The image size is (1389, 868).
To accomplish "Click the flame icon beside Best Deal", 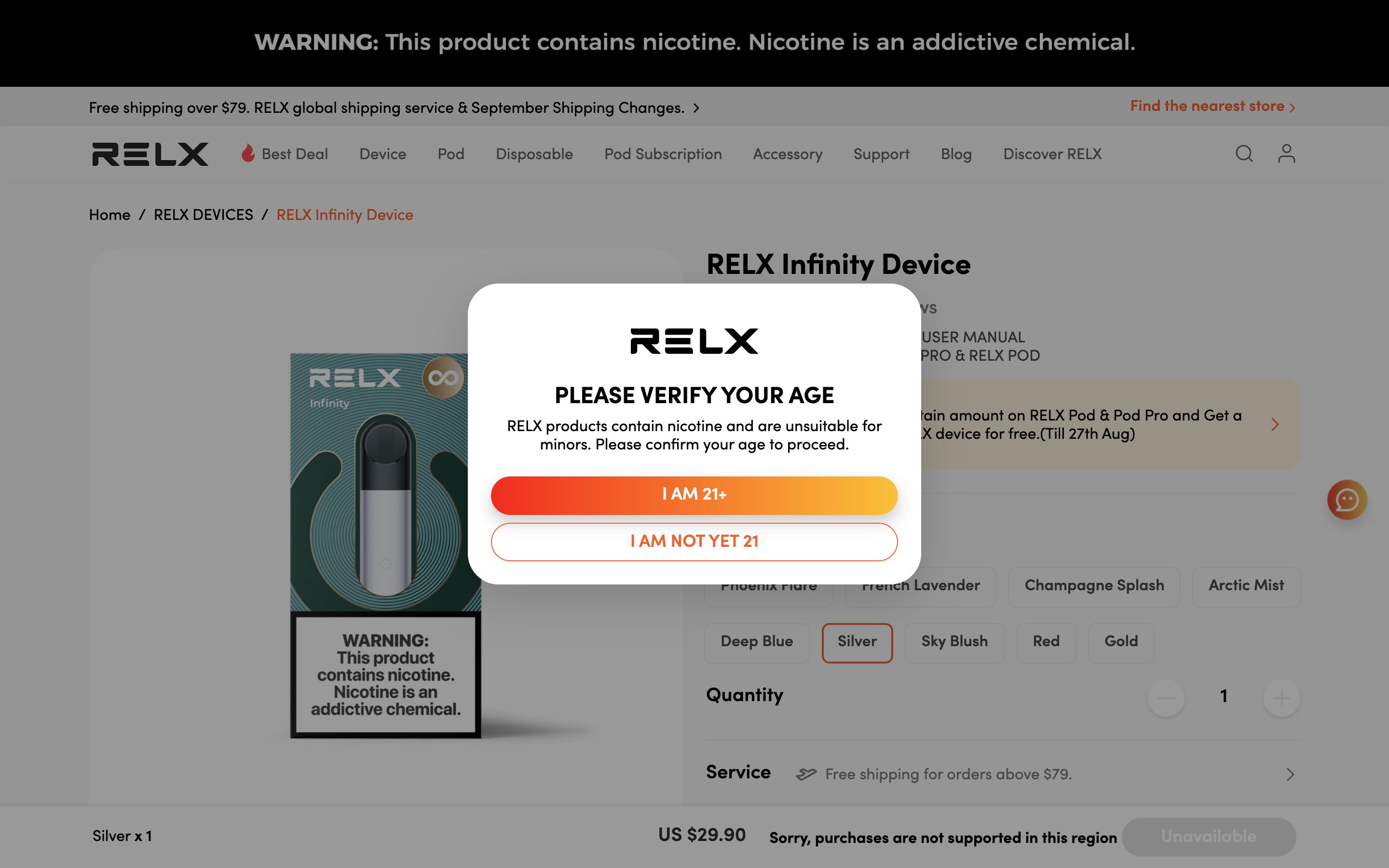I will (248, 153).
